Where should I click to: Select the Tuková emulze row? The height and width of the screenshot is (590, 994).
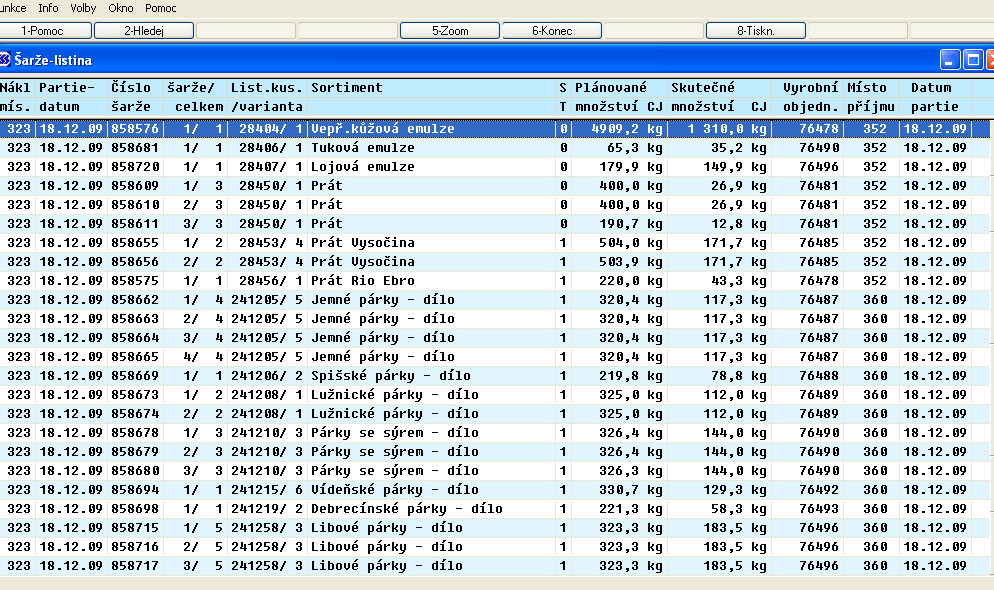[494, 148]
